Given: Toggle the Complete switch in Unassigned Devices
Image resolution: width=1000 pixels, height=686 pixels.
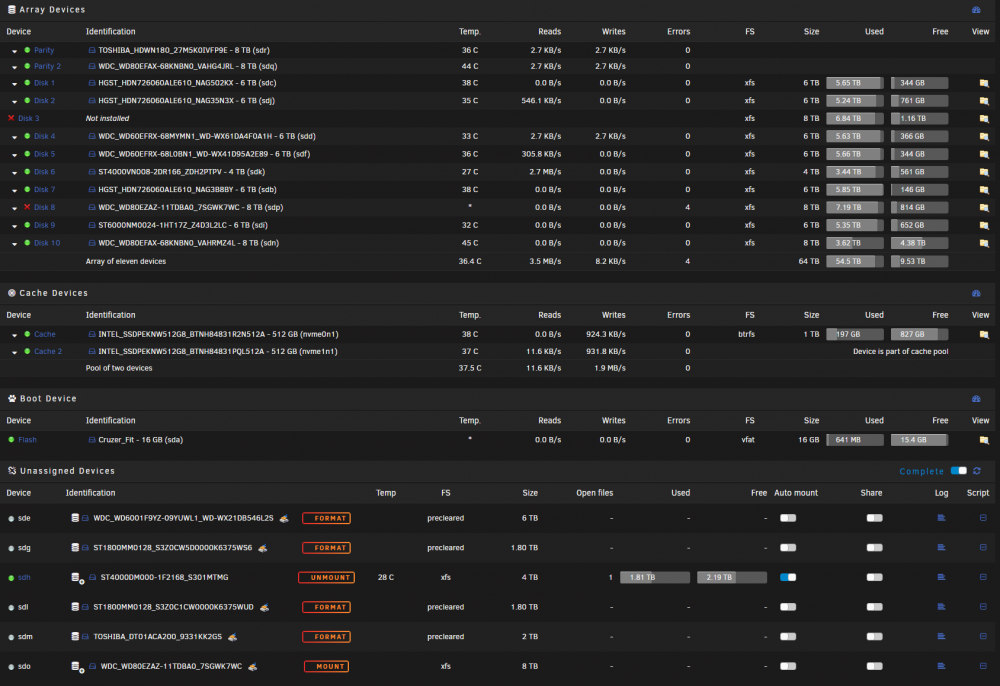Looking at the screenshot, I should [x=959, y=471].
